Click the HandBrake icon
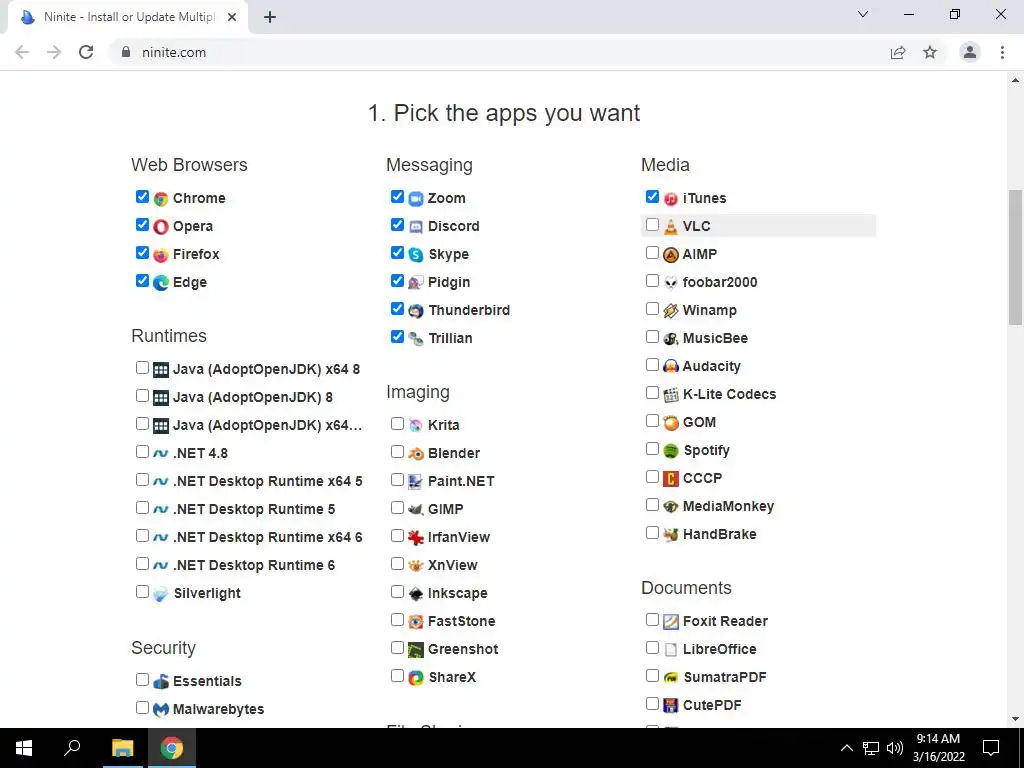This screenshot has height=768, width=1024. (671, 535)
